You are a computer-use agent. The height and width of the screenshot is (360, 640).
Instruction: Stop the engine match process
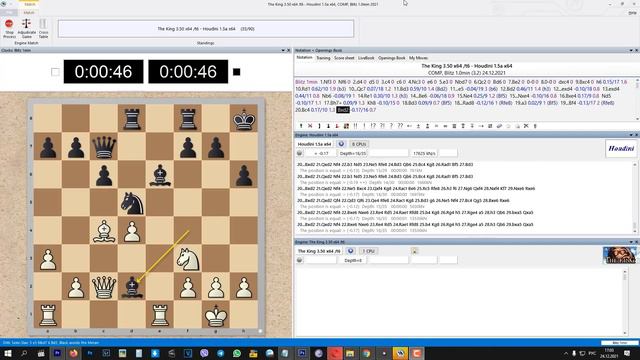[x=9, y=28]
